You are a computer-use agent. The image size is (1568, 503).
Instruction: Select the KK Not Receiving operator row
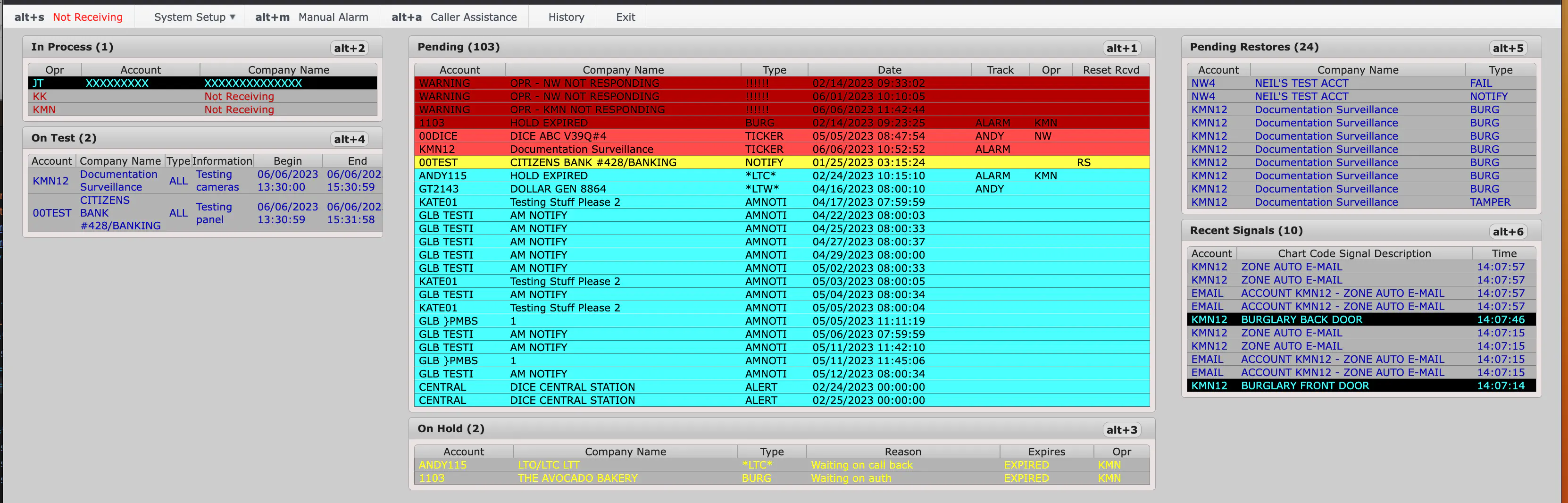click(x=202, y=96)
